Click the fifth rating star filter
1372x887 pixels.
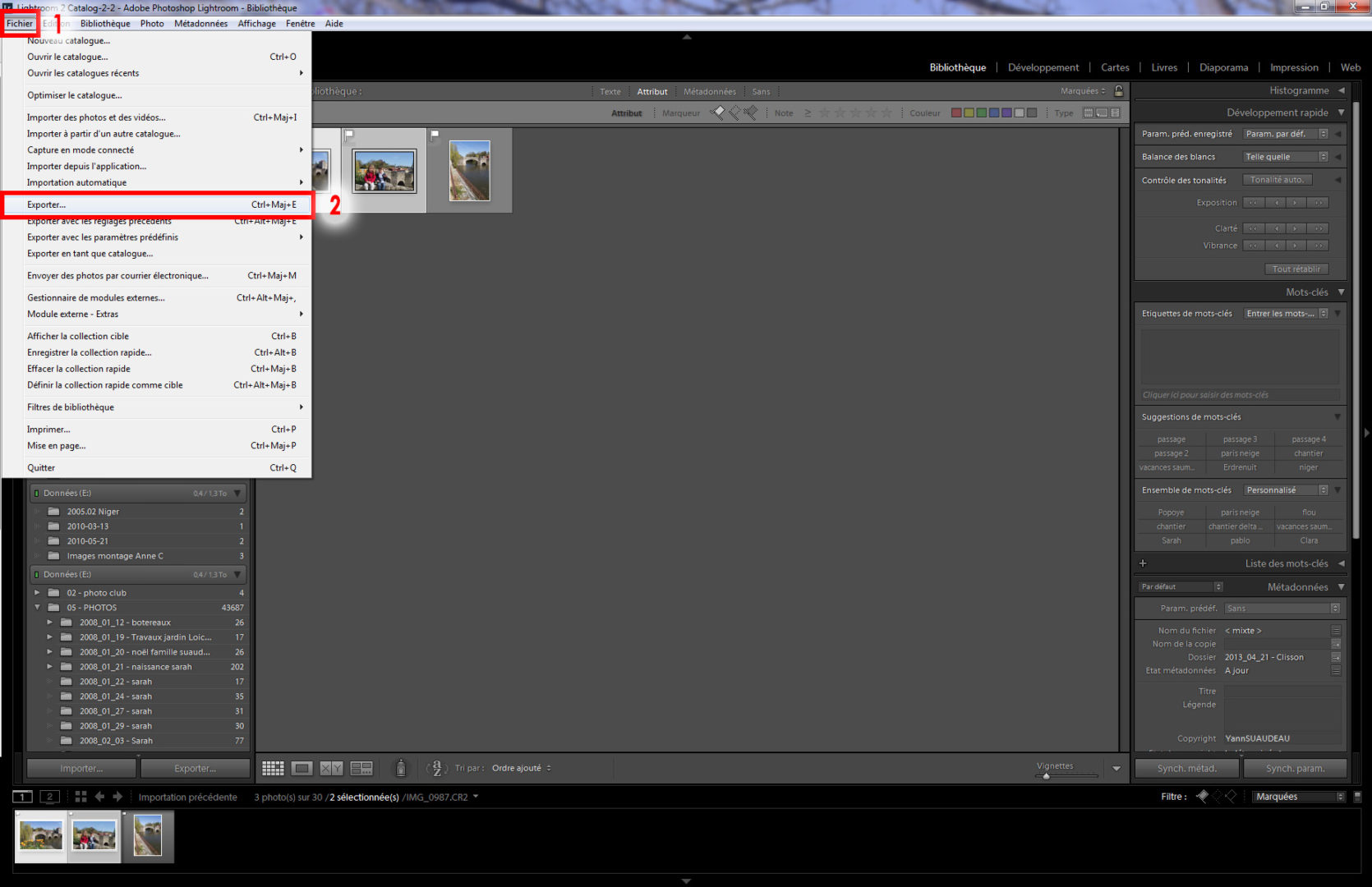886,113
